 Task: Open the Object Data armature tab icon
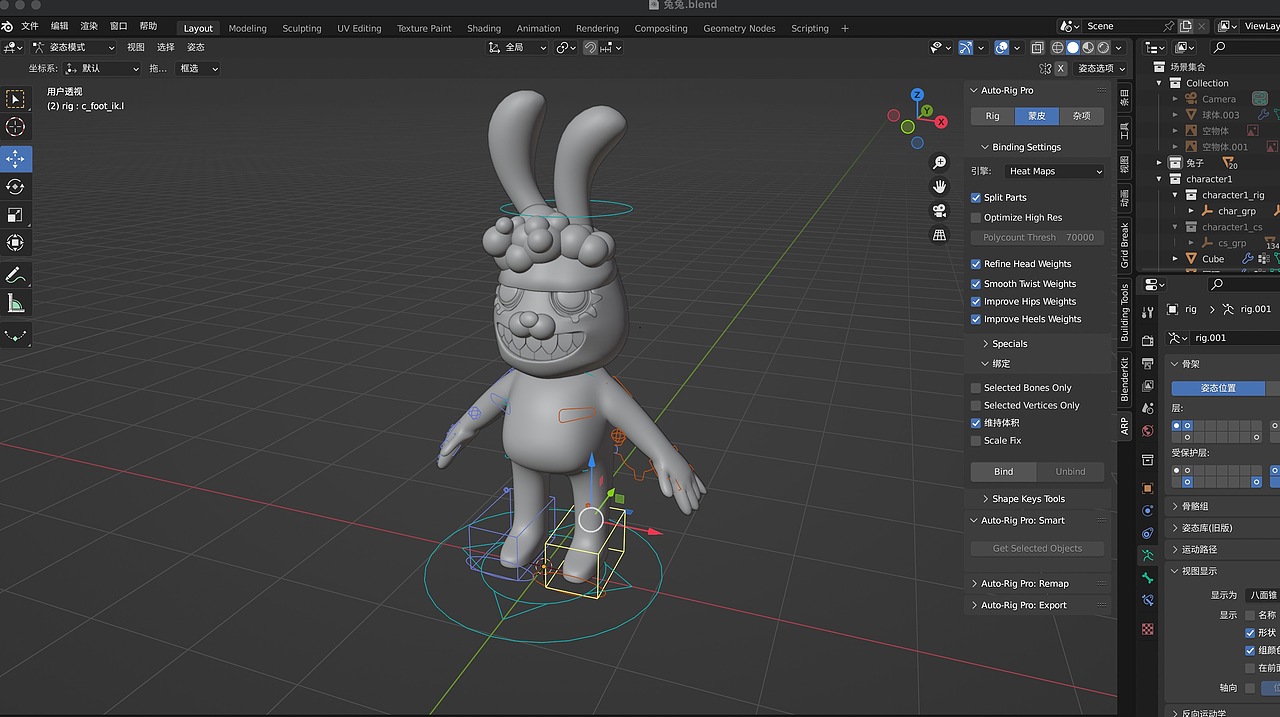[x=1148, y=555]
